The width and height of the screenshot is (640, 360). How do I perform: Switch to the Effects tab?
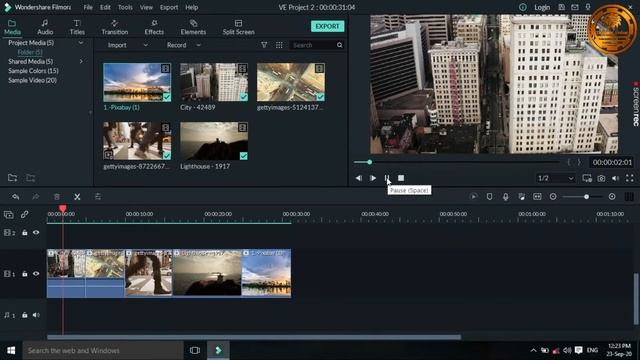[154, 27]
